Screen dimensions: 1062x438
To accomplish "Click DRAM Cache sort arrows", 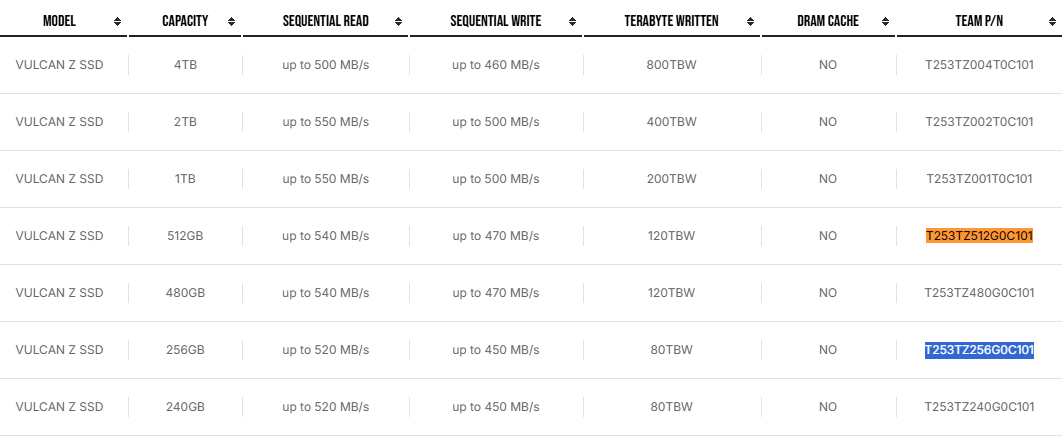I will (x=885, y=22).
